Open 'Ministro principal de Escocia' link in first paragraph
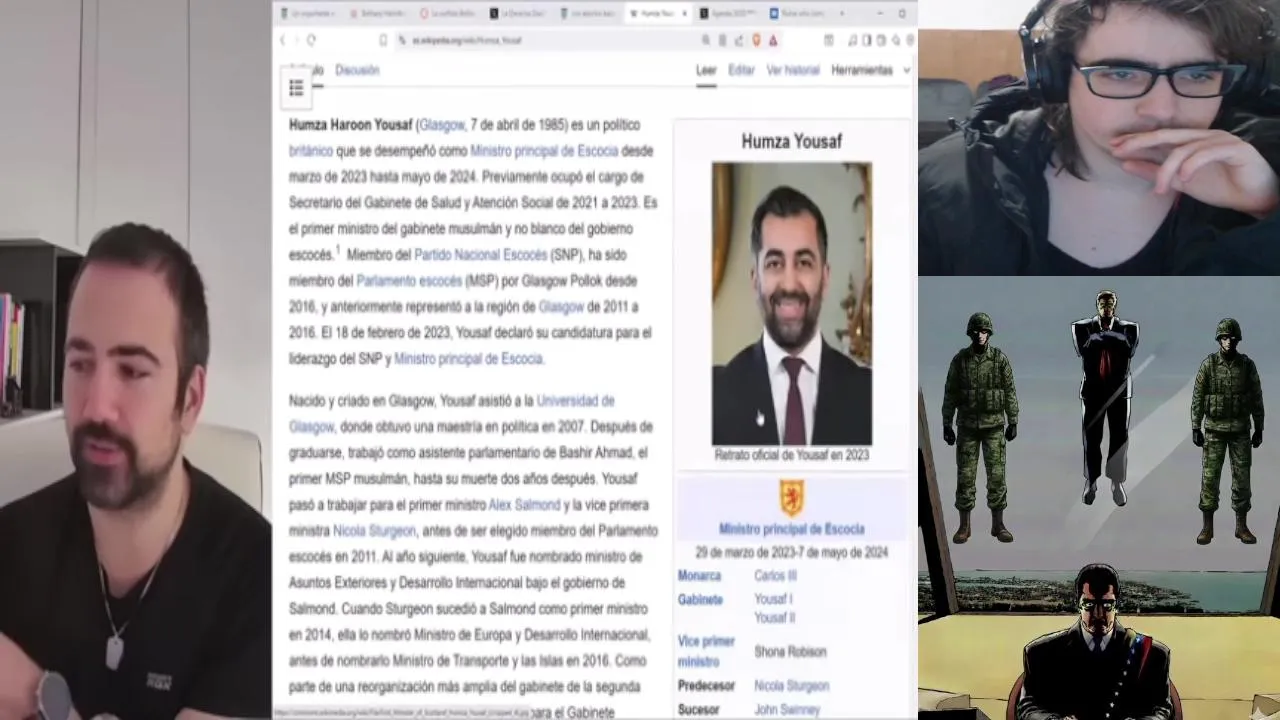The image size is (1280, 720). point(544,151)
